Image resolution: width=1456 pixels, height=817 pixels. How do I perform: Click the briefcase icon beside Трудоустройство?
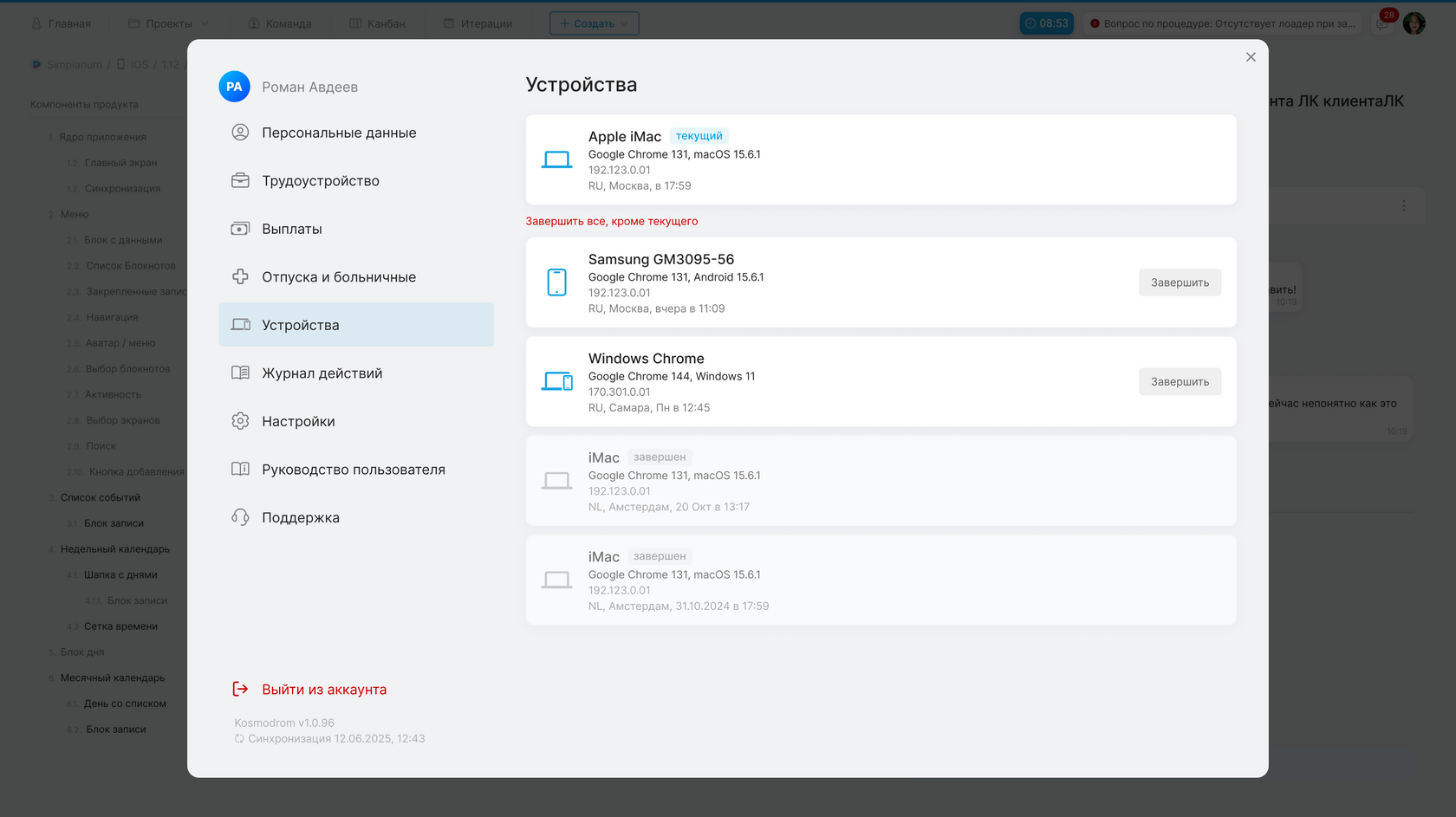[240, 180]
